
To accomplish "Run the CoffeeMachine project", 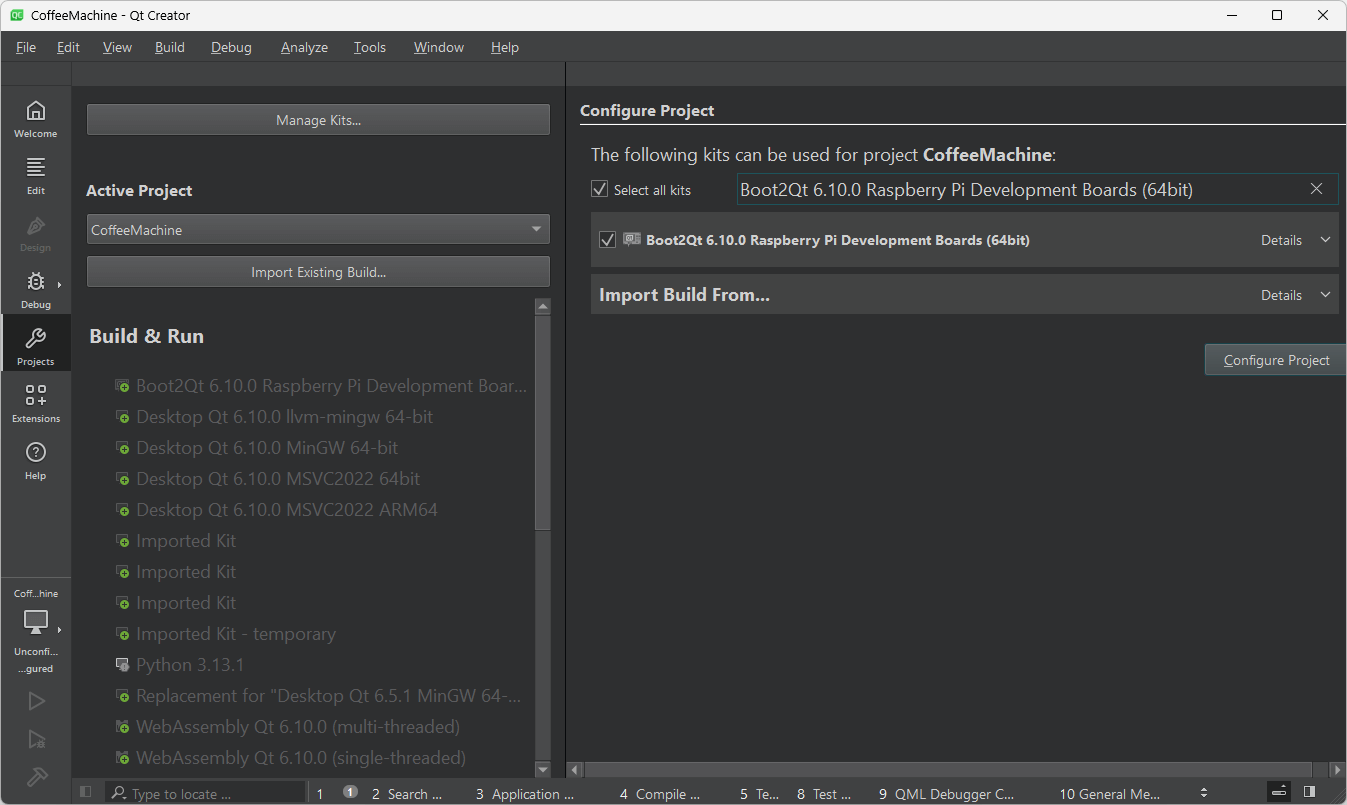I will (x=36, y=700).
